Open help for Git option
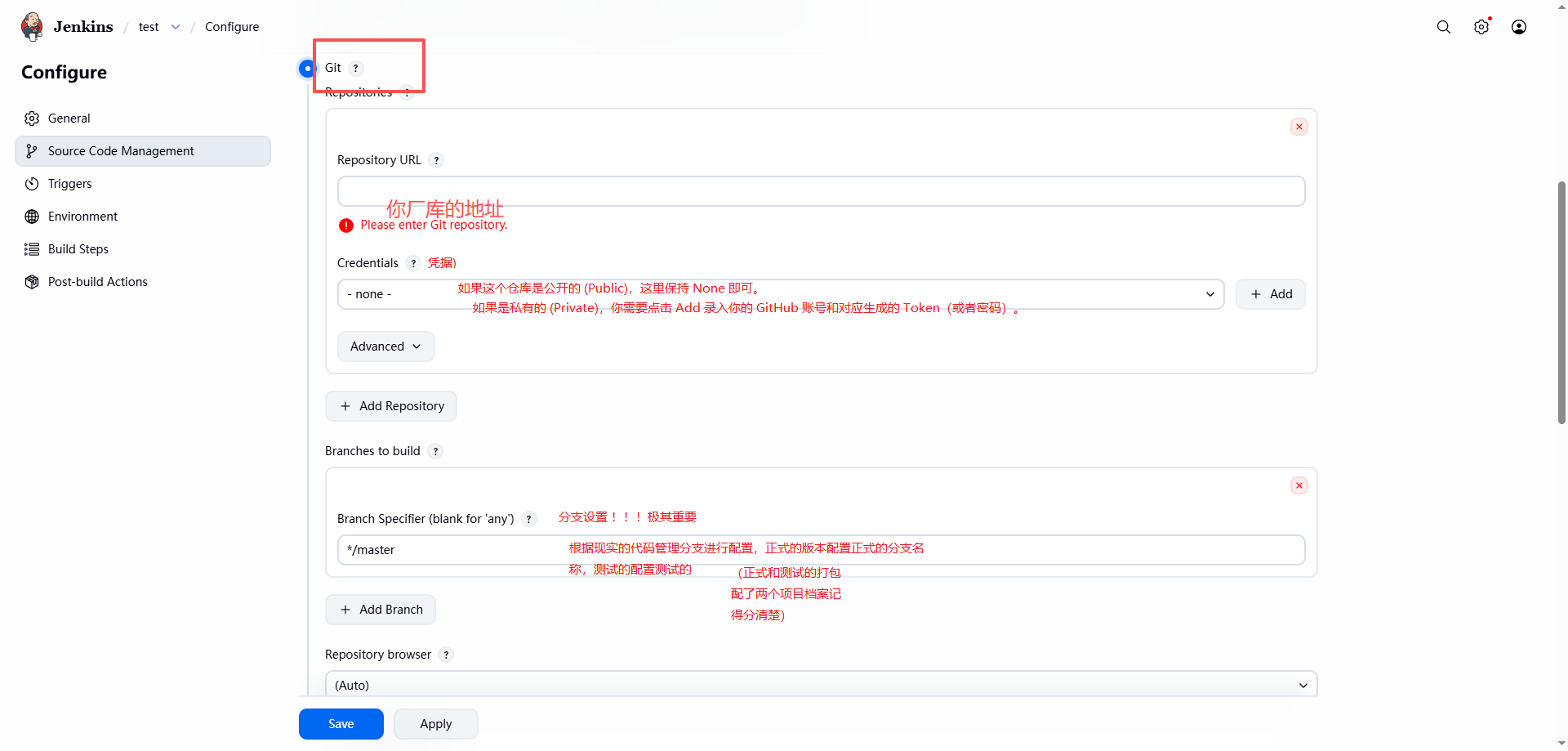Image resolution: width=1568 pixels, height=751 pixels. 356,68
